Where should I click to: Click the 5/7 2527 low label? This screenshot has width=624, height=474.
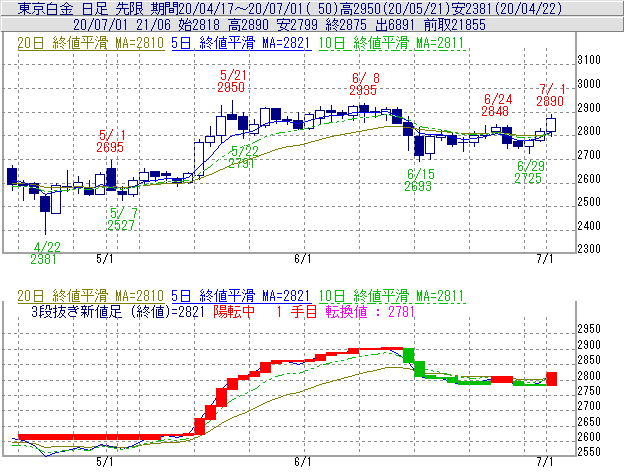click(122, 219)
